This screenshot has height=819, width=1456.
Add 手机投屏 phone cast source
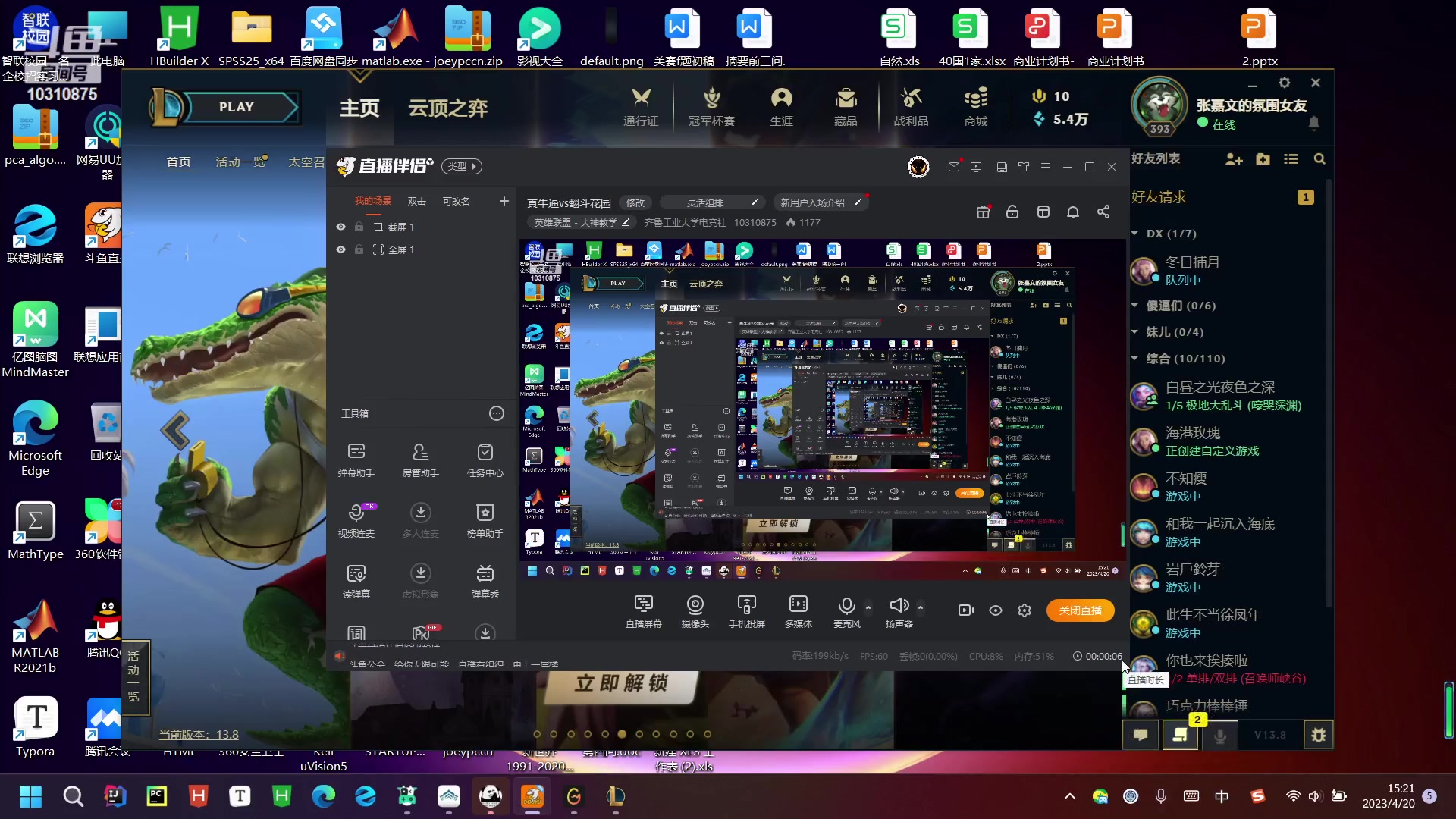point(747,611)
